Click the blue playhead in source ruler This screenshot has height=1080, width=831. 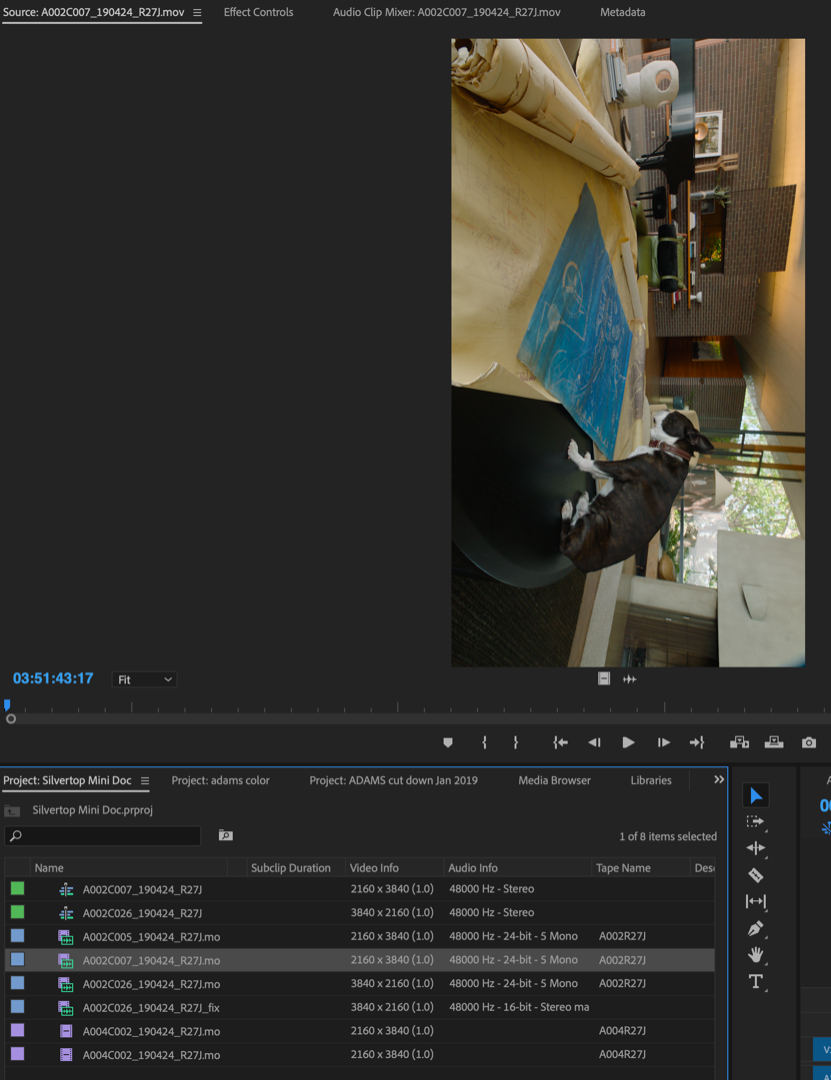(x=7, y=705)
